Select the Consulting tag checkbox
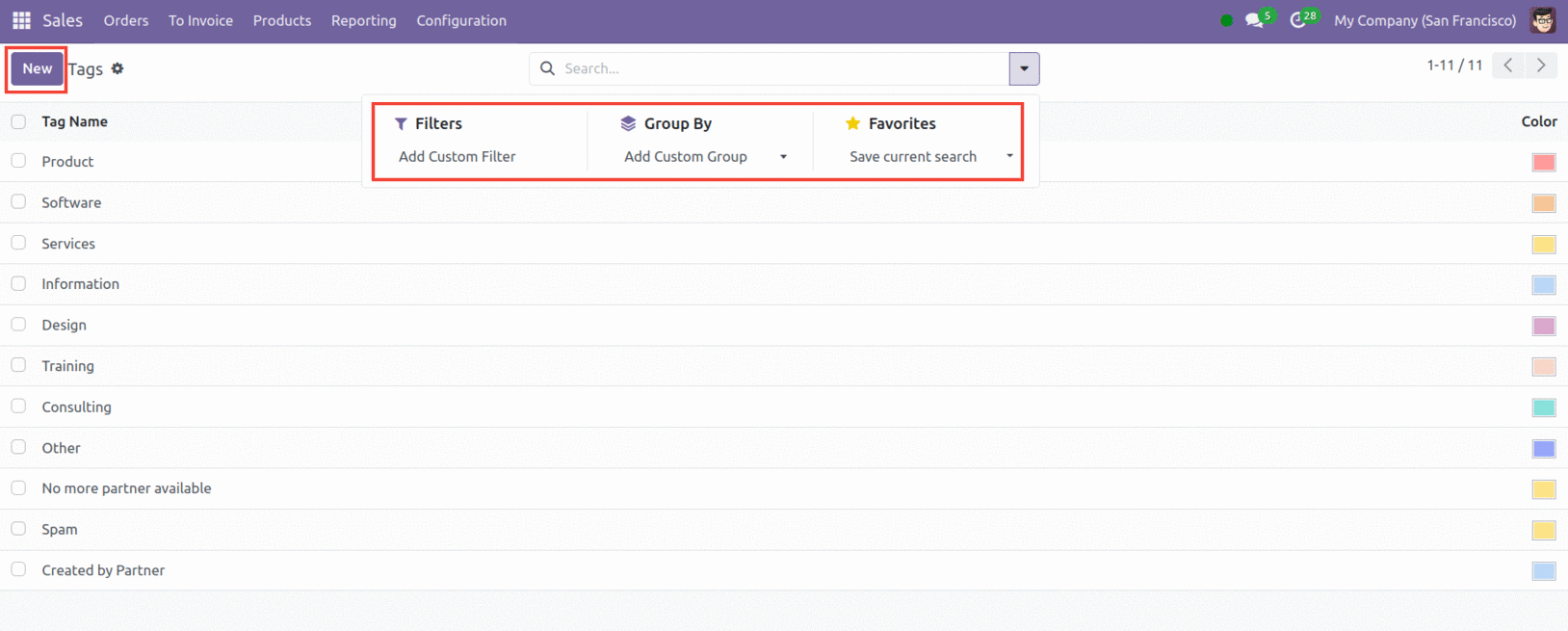1568x631 pixels. coord(18,407)
